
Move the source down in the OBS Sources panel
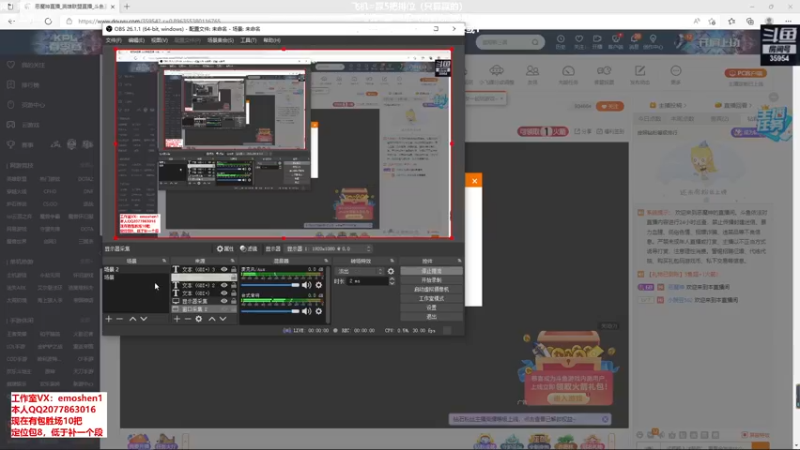223,319
